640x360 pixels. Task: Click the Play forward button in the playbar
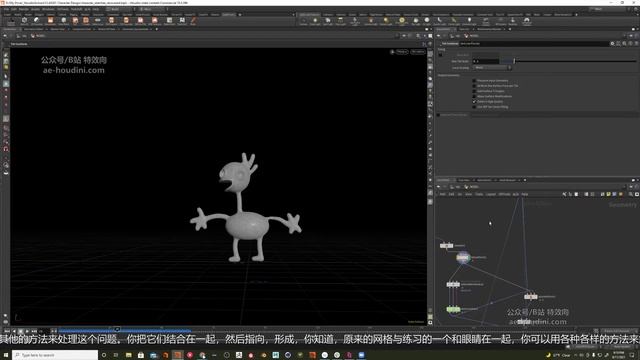(x=27, y=331)
